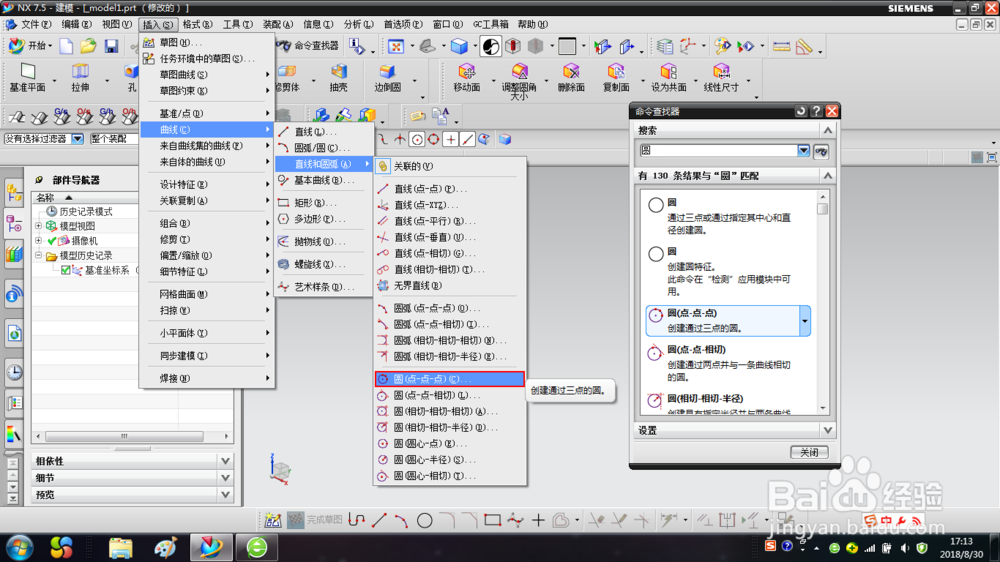Click the Open folder toolbar icon
This screenshot has height=562, width=1000.
click(x=88, y=46)
